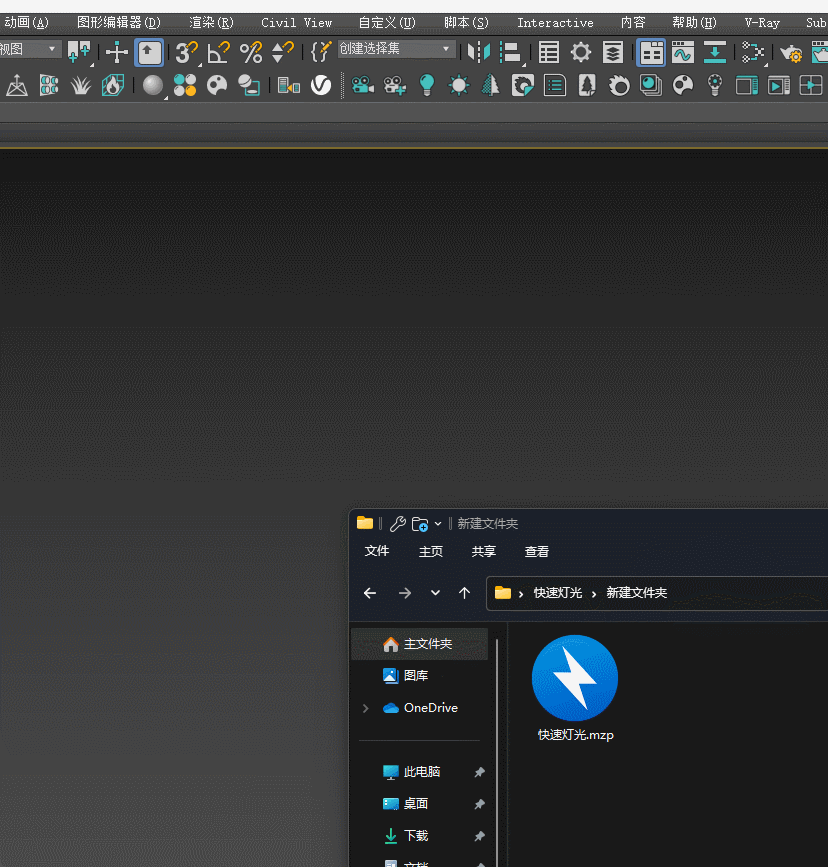This screenshot has width=828, height=867.
Task: Open the 视图 coordinate system dropdown
Action: (x=30, y=49)
